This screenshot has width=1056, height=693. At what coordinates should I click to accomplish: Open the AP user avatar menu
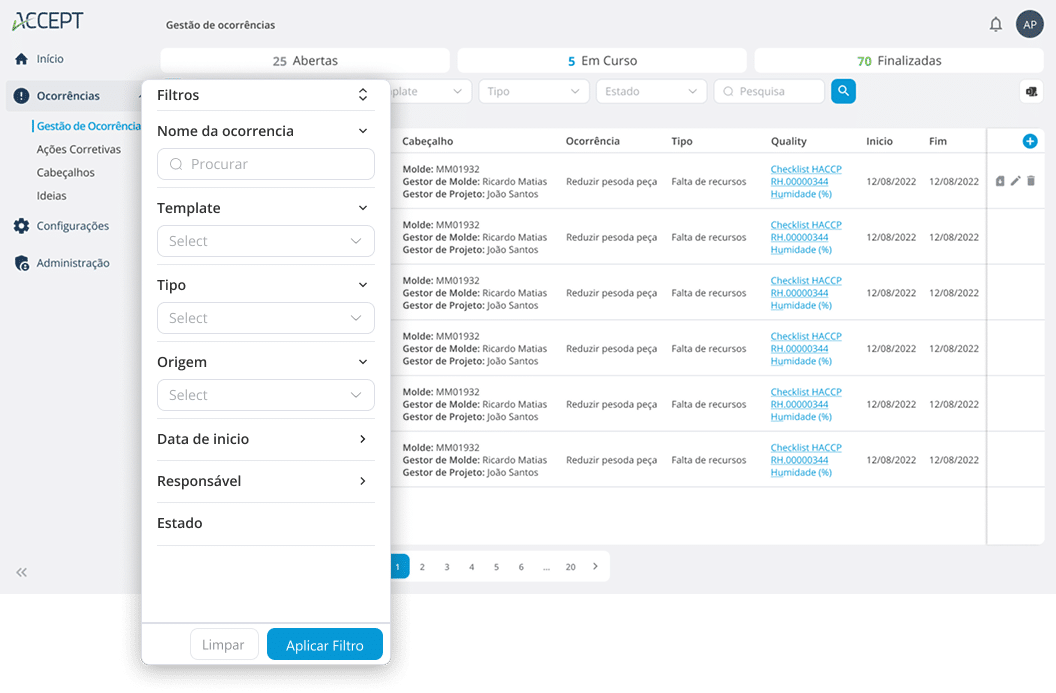(x=1029, y=24)
